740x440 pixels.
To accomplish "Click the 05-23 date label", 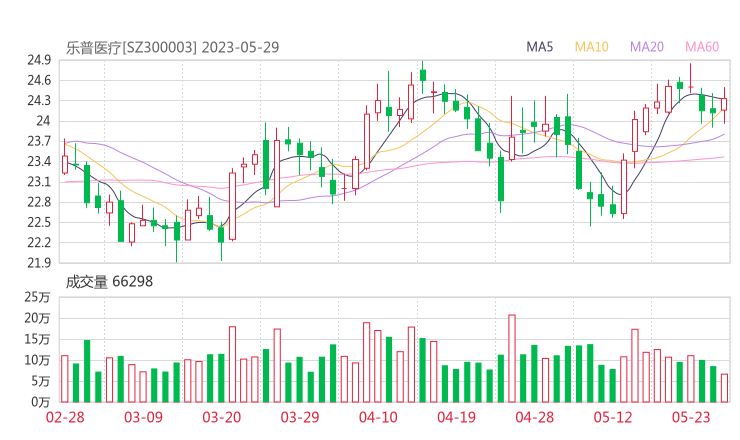I will click(691, 417).
